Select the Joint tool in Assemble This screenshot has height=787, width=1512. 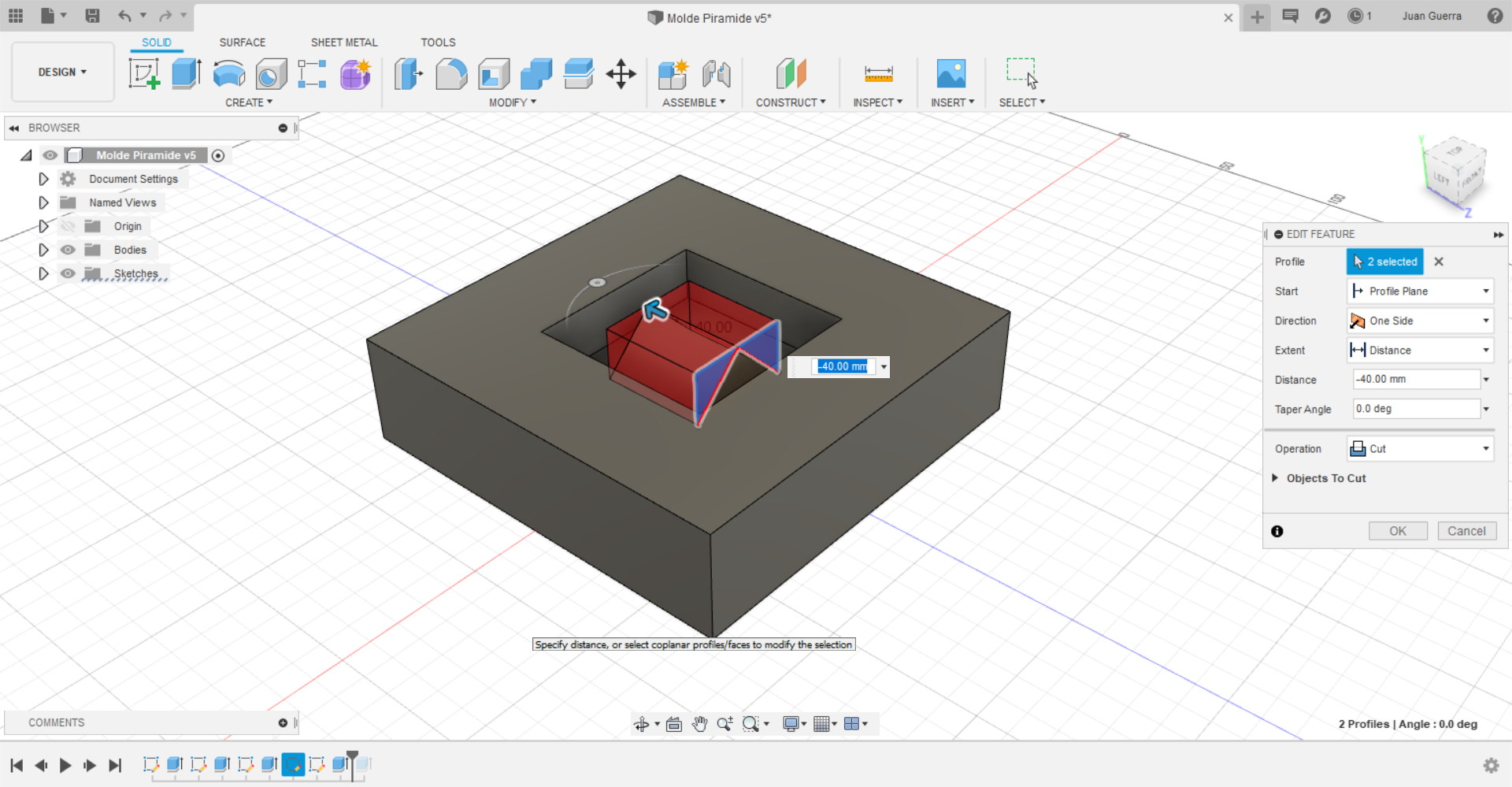[716, 74]
